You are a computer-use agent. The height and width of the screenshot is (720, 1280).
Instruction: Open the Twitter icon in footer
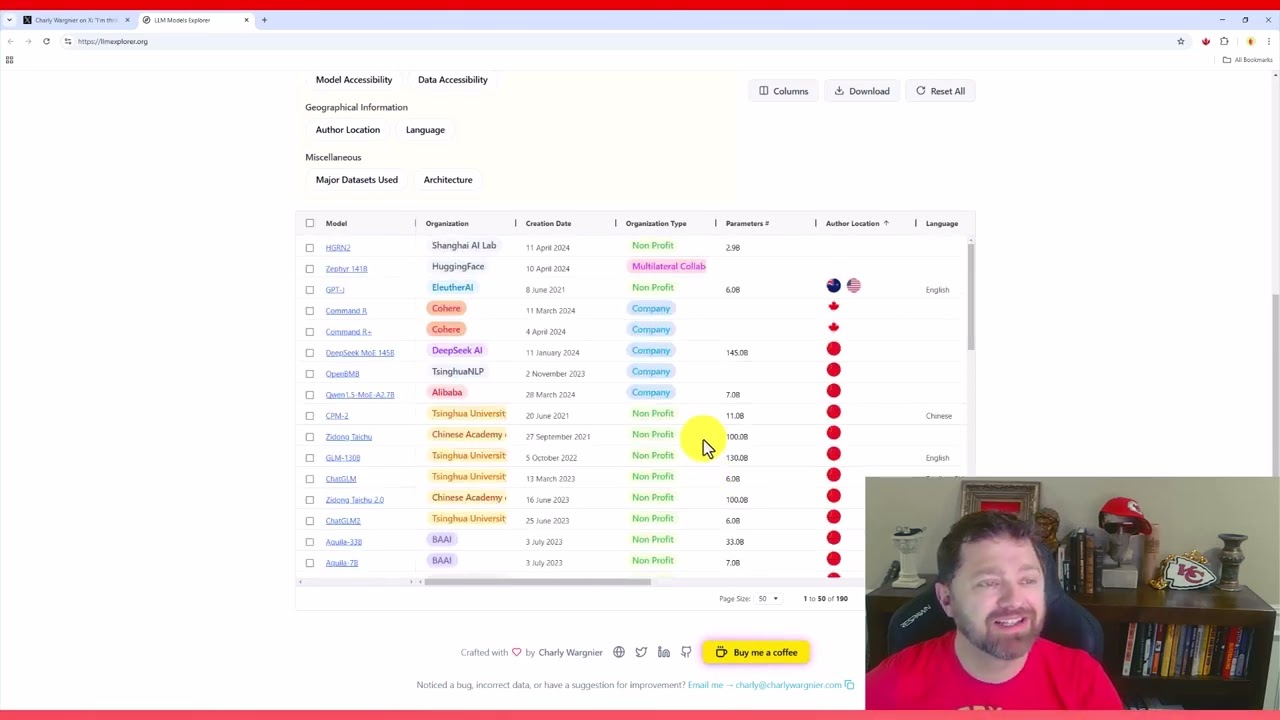[641, 652]
